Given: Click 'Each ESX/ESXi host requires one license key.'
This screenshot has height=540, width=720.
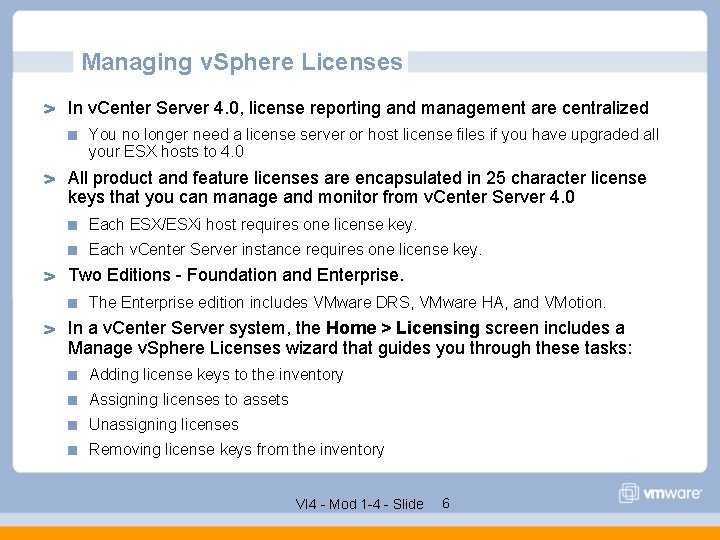Looking at the screenshot, I should point(253,225).
